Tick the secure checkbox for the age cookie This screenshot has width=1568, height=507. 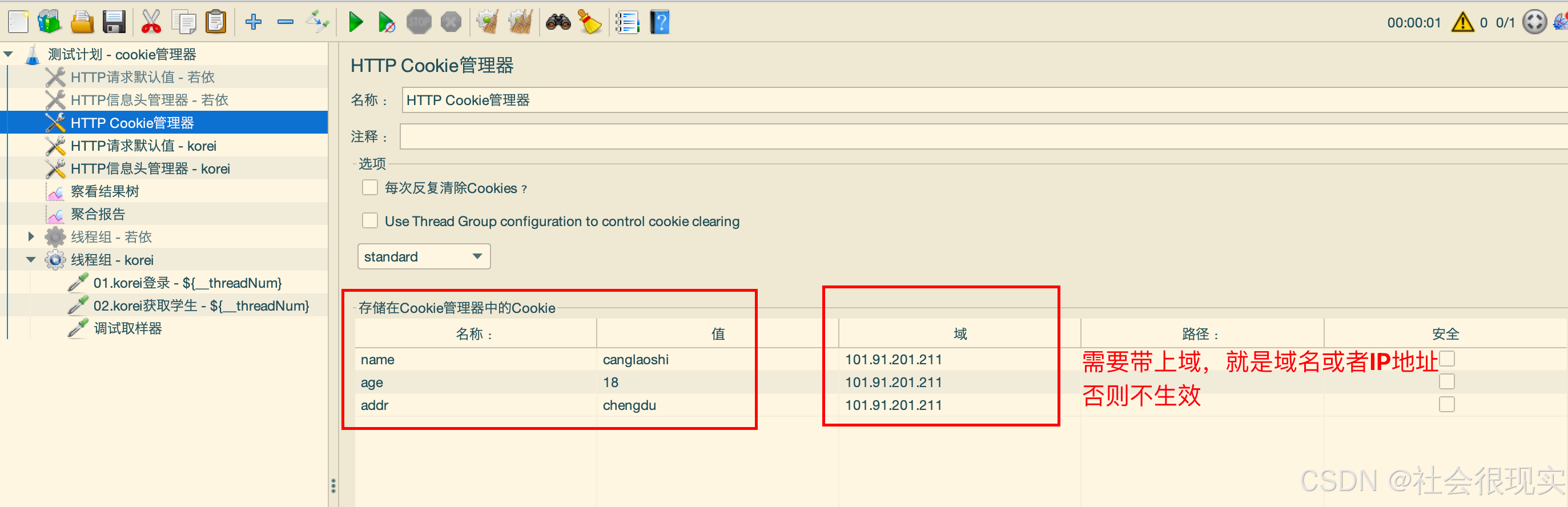[x=1447, y=381]
